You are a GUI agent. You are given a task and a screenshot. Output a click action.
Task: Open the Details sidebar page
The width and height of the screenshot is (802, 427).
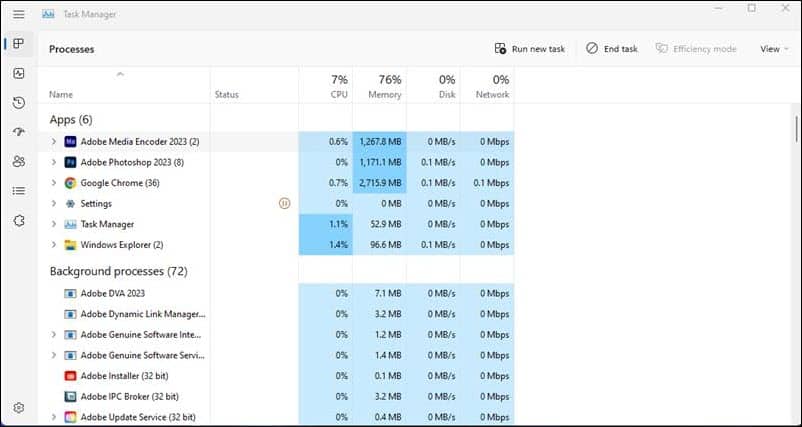[19, 191]
